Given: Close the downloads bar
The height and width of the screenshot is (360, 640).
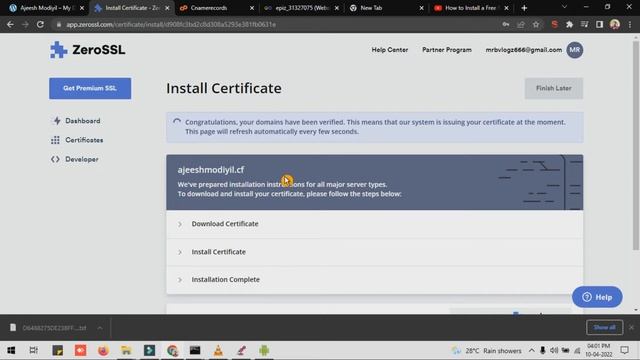Looking at the screenshot, I should coord(631,327).
